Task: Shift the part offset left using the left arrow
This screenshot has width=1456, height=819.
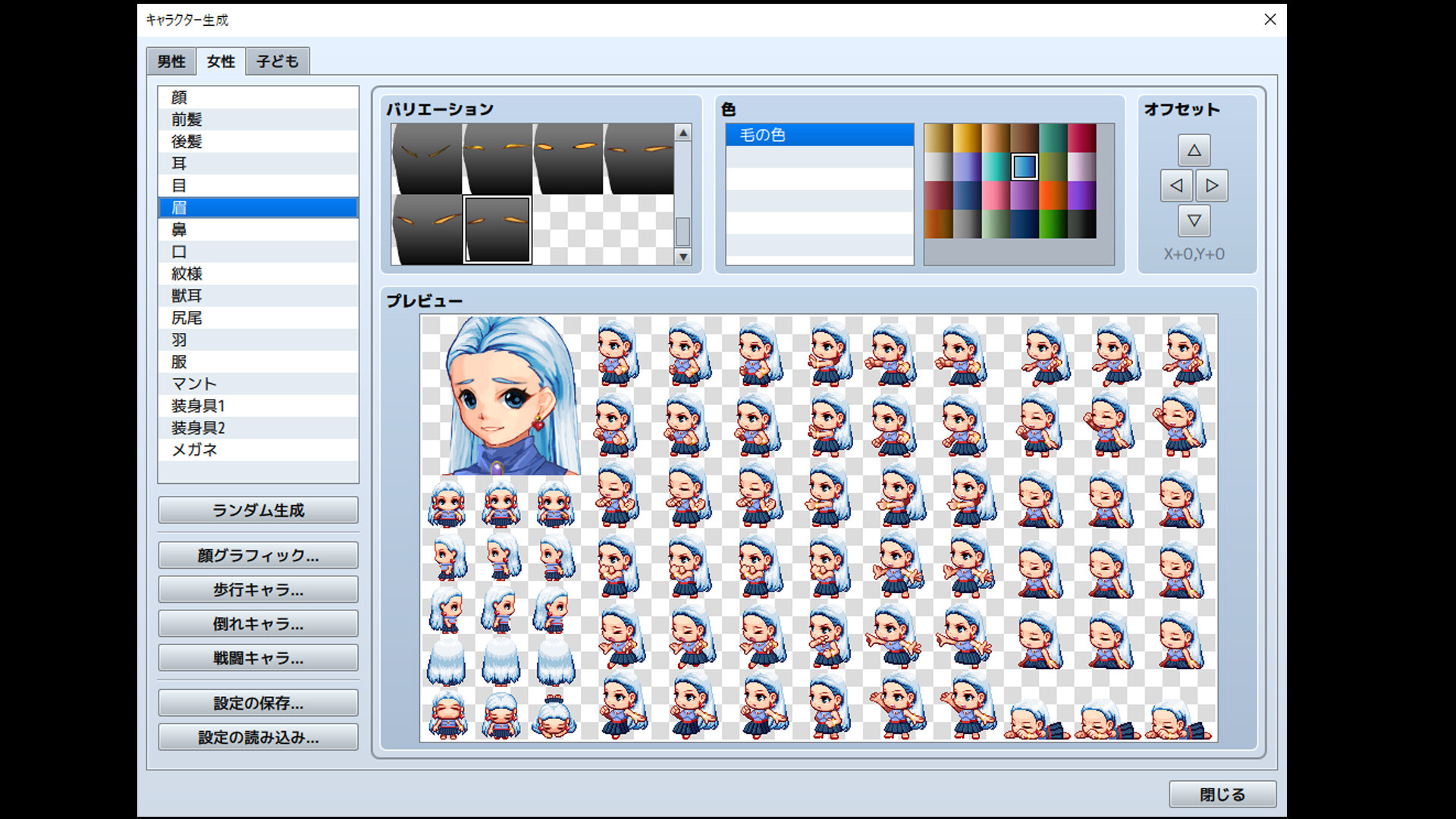Action: pos(1176,185)
